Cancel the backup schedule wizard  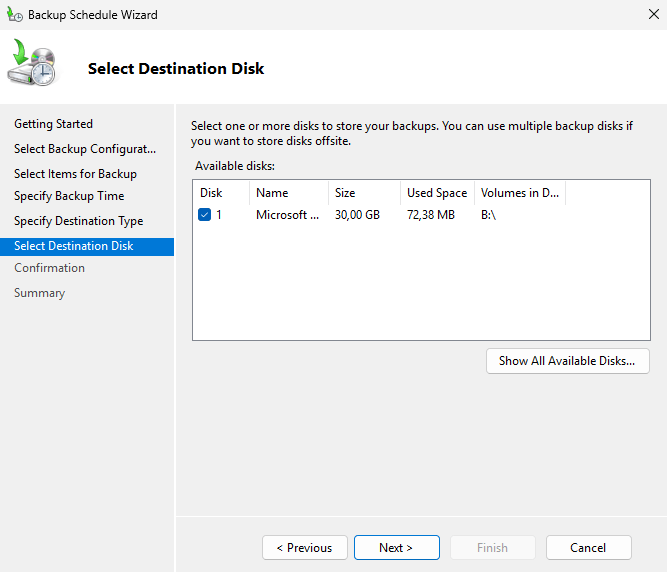tap(588, 548)
